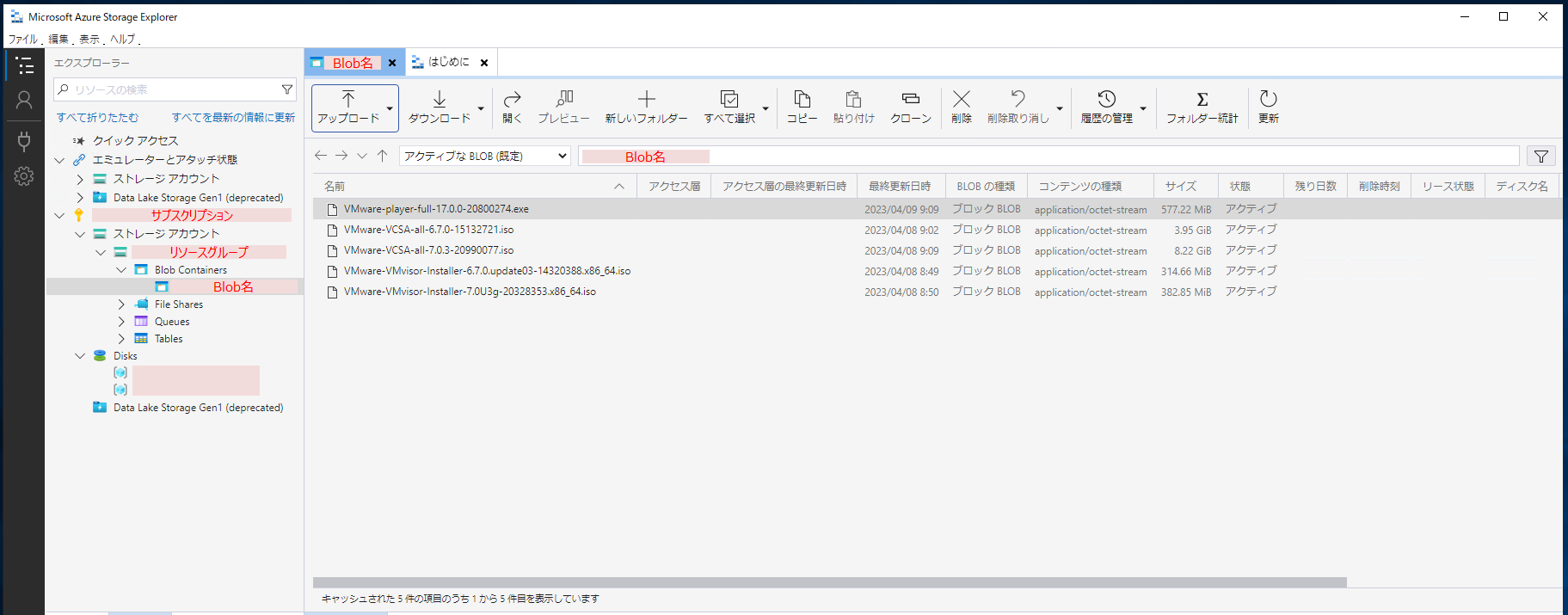Open the ファイル menu

pyautogui.click(x=23, y=39)
